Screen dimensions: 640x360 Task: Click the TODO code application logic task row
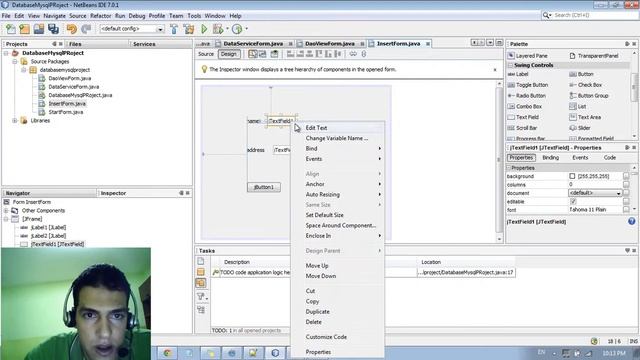tap(363, 272)
